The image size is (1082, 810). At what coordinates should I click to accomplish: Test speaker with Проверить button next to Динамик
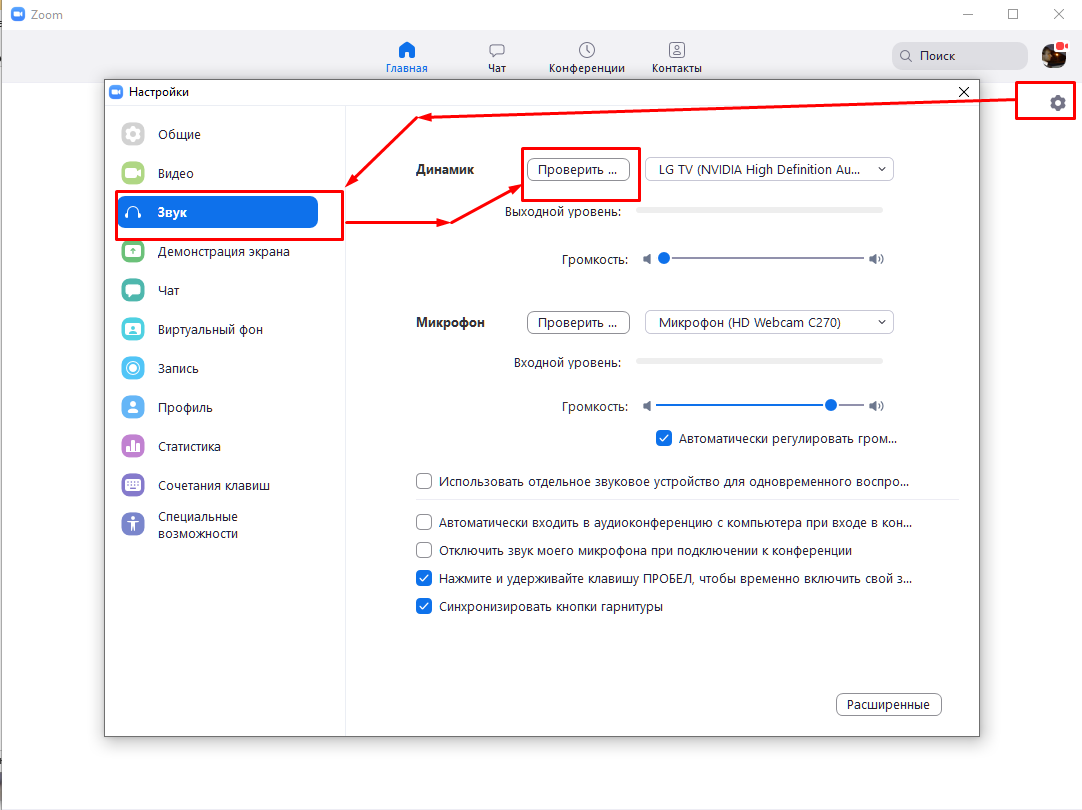[x=578, y=170]
